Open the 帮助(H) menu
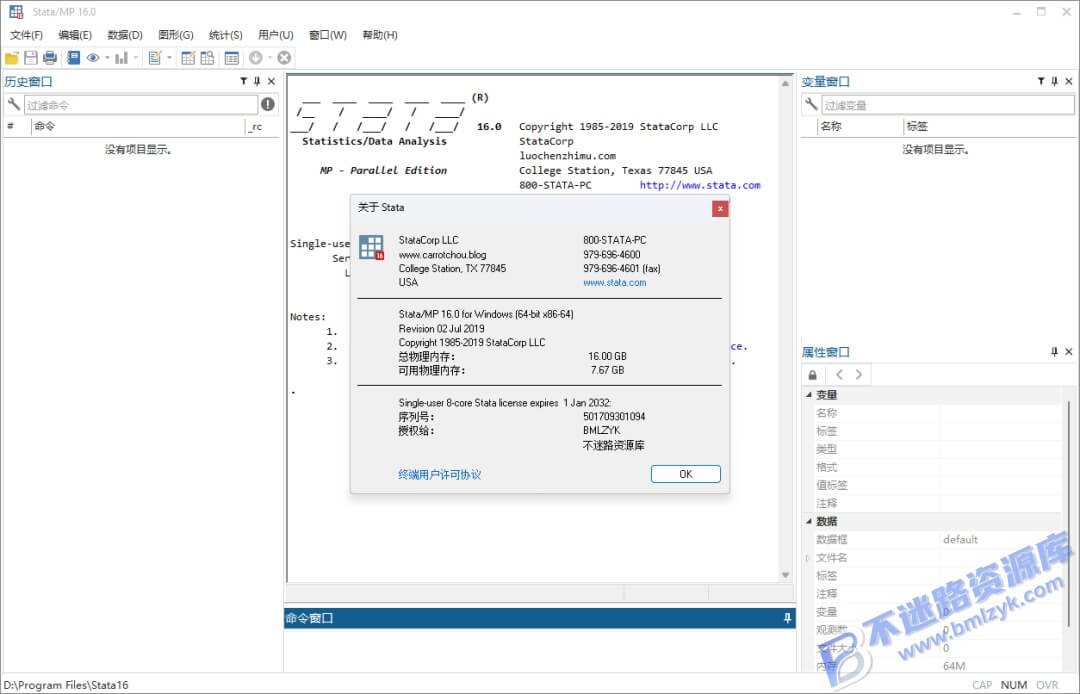This screenshot has width=1080, height=694. 380,35
